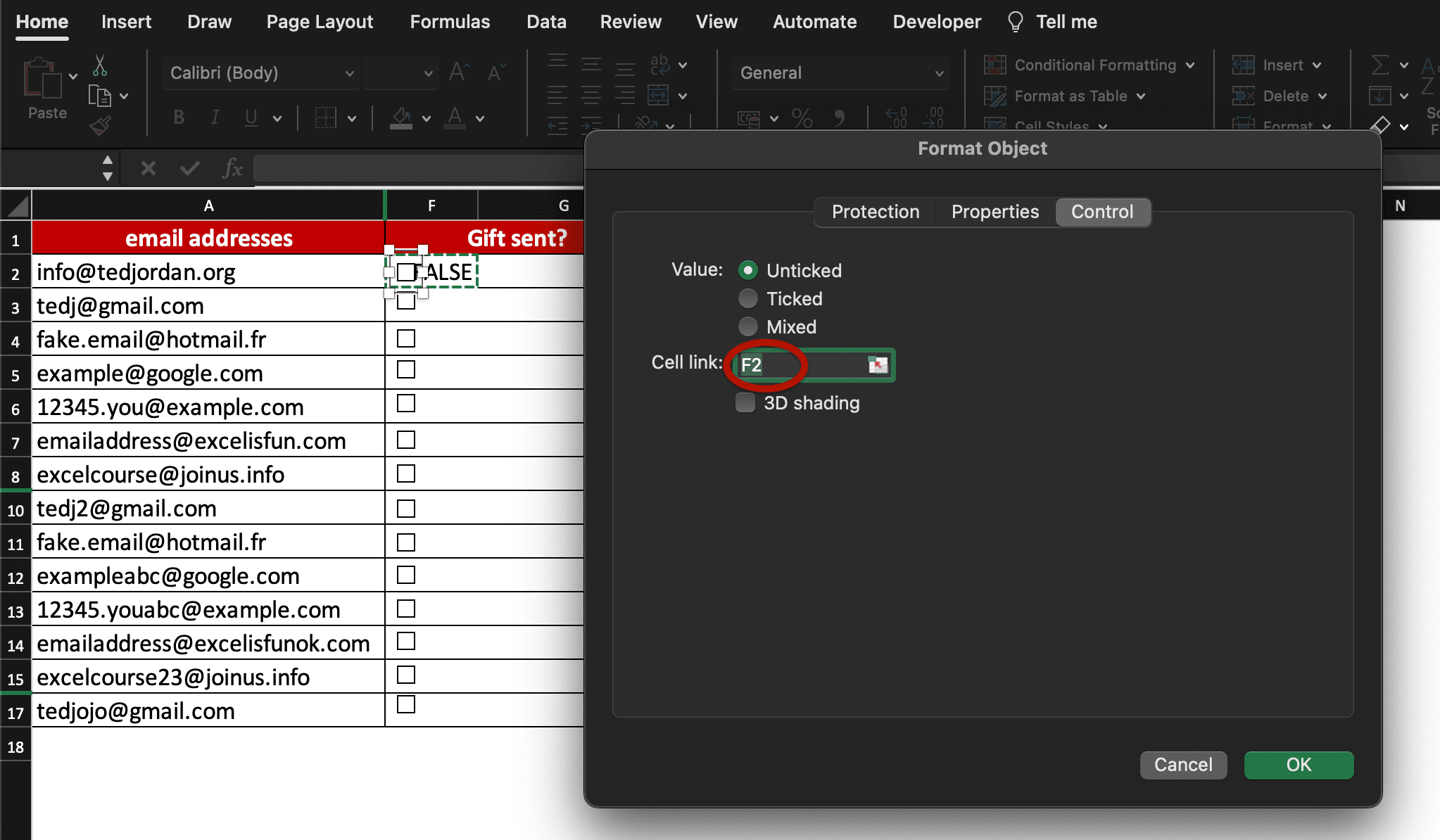The width and height of the screenshot is (1440, 840).
Task: Click the Cut scissors icon
Action: 99,65
